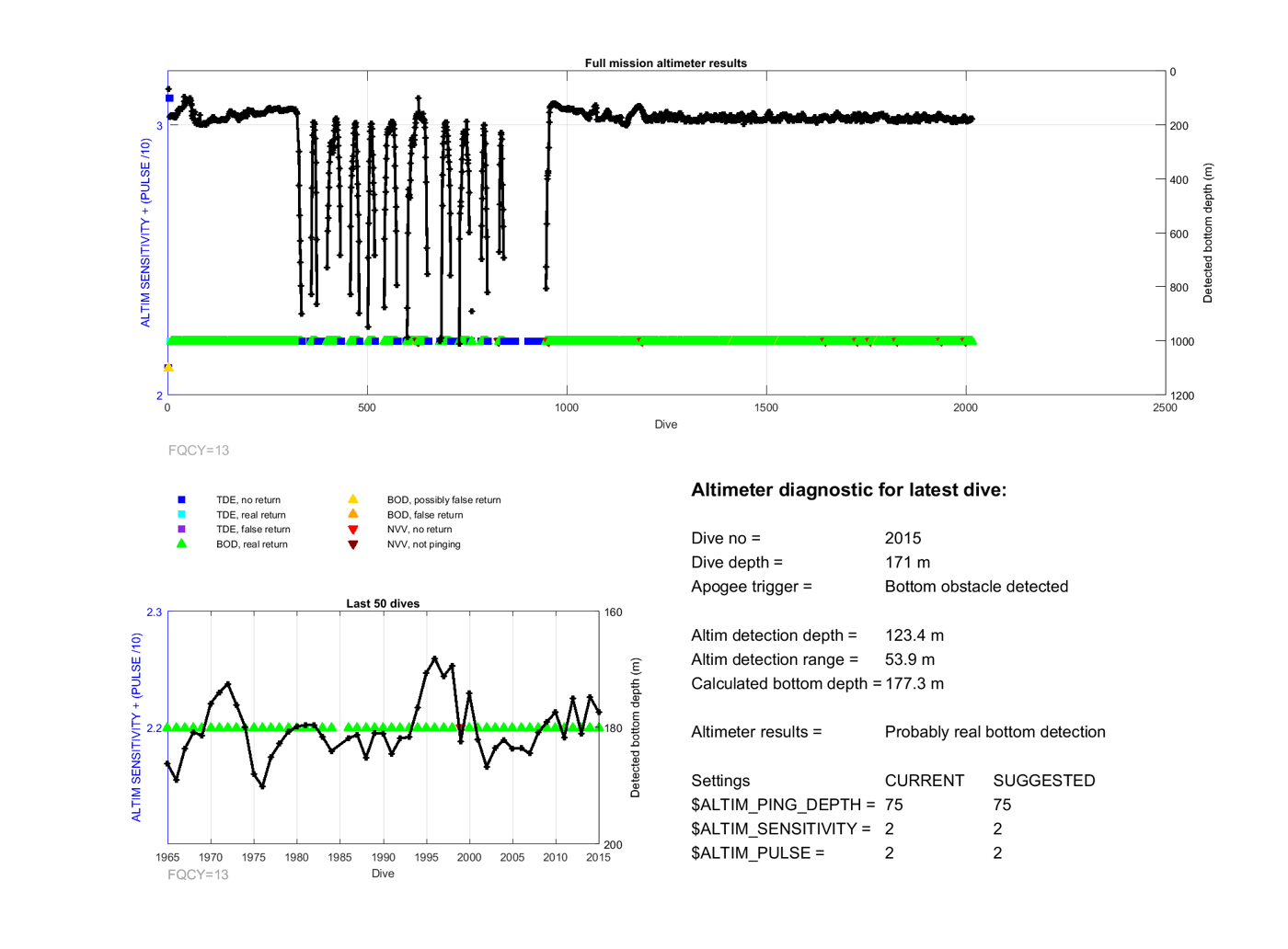Select the purple 'TDE, false return' legend marker

coord(181,529)
